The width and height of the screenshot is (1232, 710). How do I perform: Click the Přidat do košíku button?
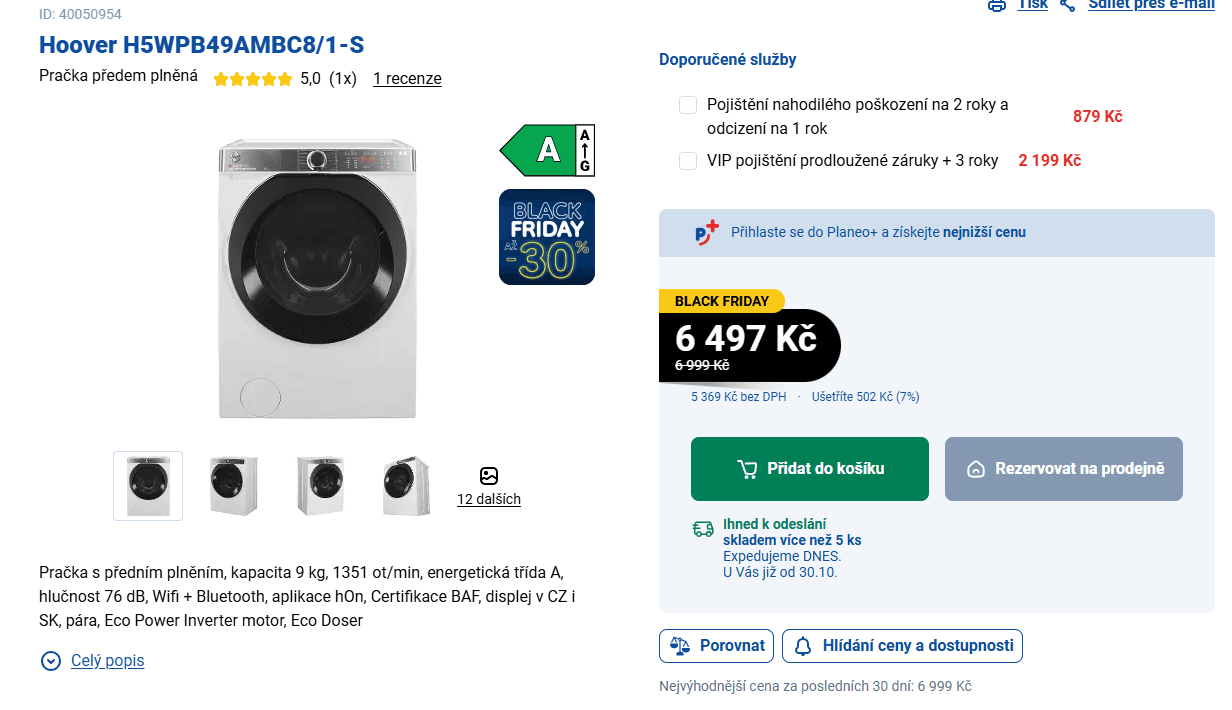[809, 468]
